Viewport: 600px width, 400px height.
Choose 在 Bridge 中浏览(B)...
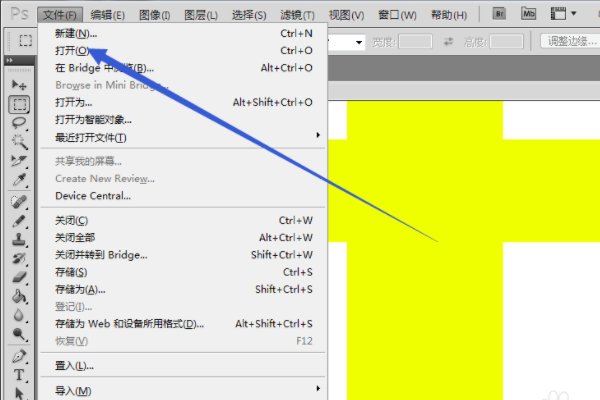(183, 68)
